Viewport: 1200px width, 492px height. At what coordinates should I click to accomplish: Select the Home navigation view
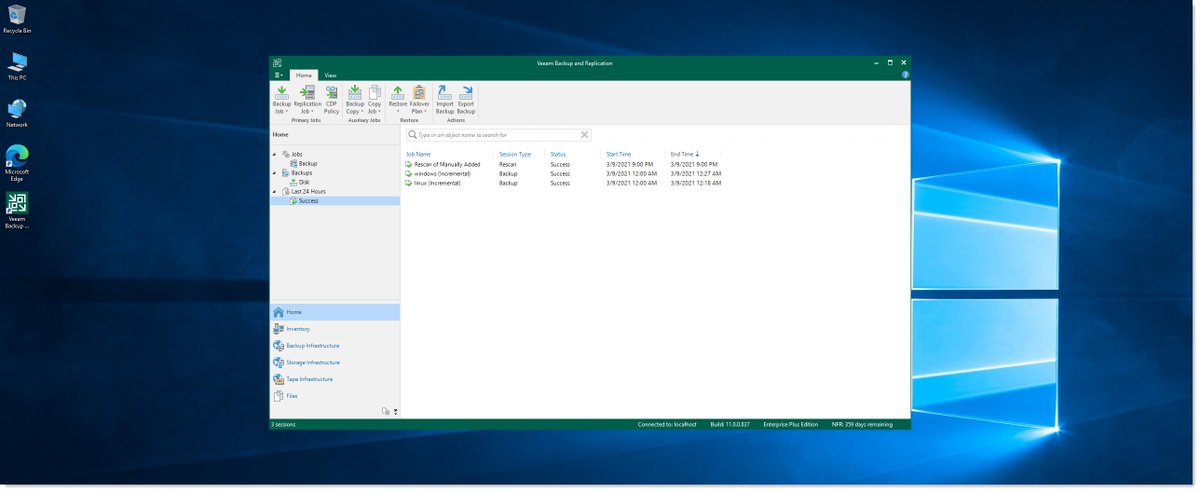[x=334, y=312]
